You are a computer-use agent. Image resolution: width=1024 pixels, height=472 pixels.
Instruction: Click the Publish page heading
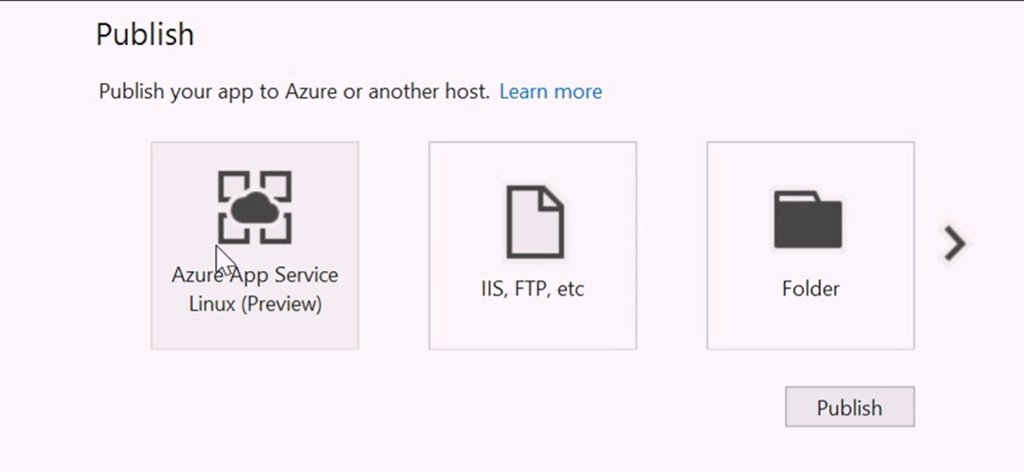[145, 35]
